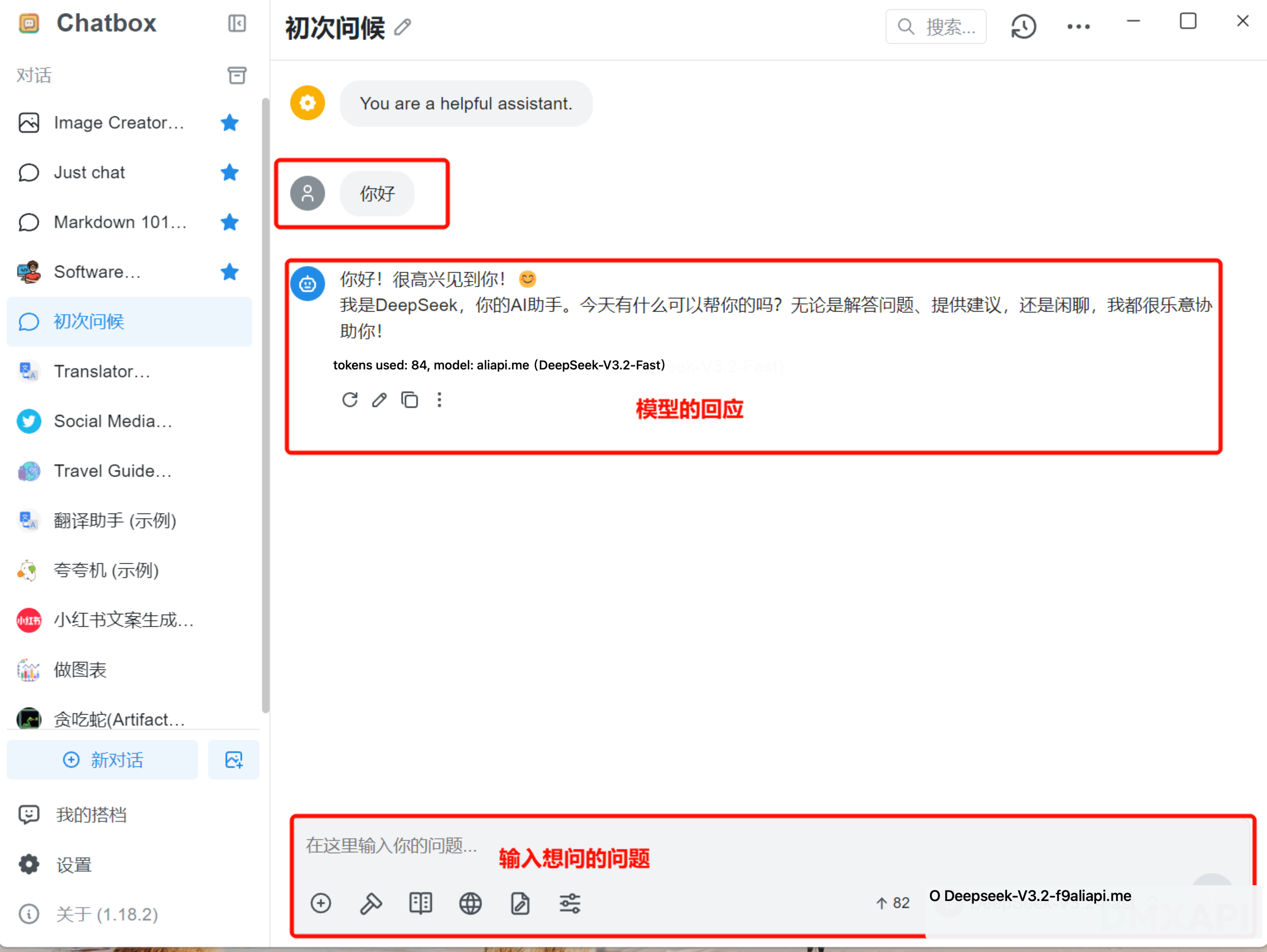Create a new image conversation icon
Screen dimensions: 1267x952
(x=234, y=760)
